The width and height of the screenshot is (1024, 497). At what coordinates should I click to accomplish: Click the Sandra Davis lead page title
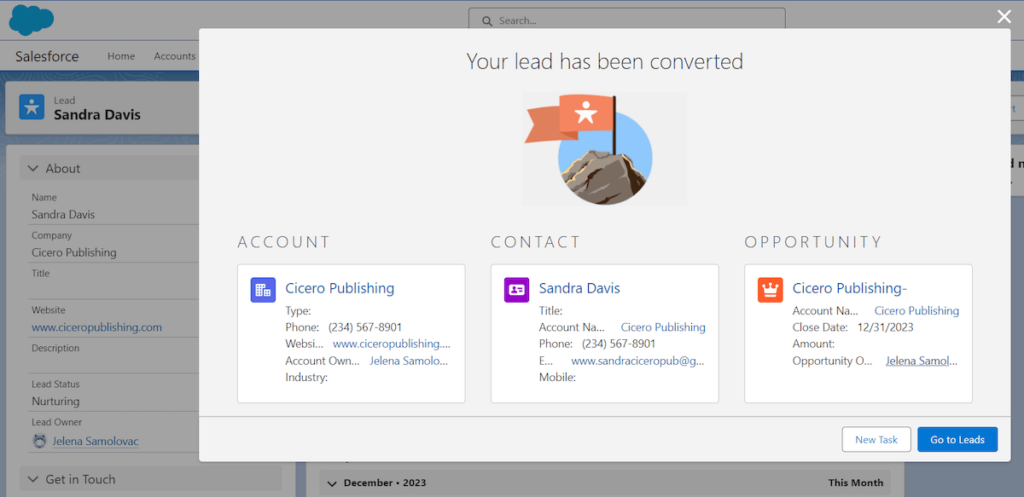97,115
